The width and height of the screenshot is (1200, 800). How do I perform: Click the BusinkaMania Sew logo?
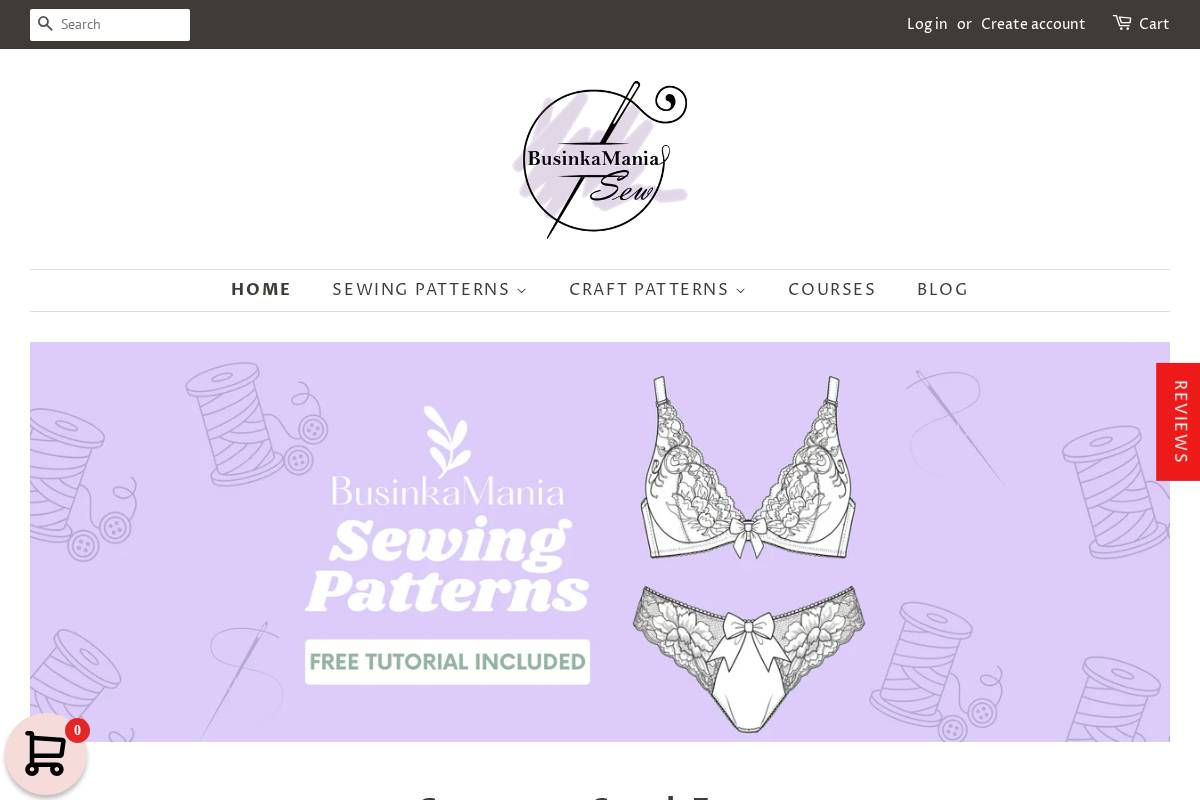(x=600, y=159)
